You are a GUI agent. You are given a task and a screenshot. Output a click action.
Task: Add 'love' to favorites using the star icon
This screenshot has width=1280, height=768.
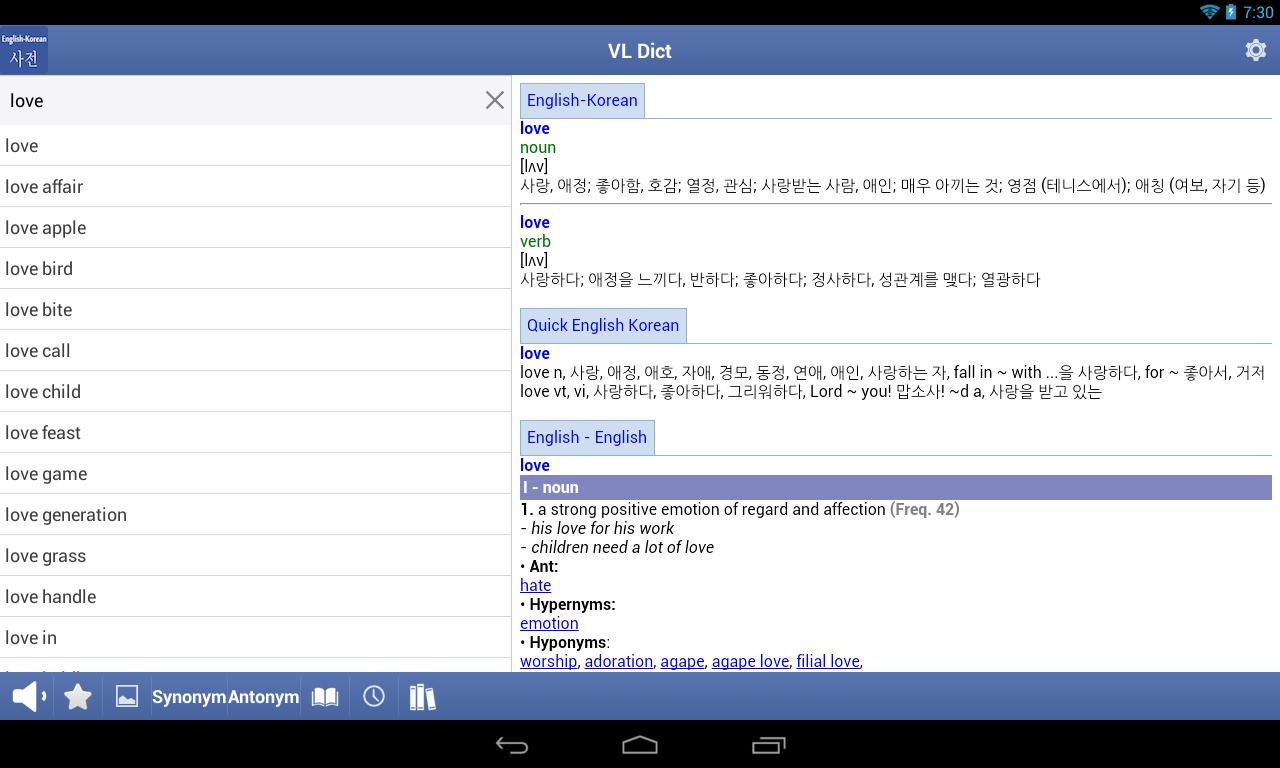point(77,696)
